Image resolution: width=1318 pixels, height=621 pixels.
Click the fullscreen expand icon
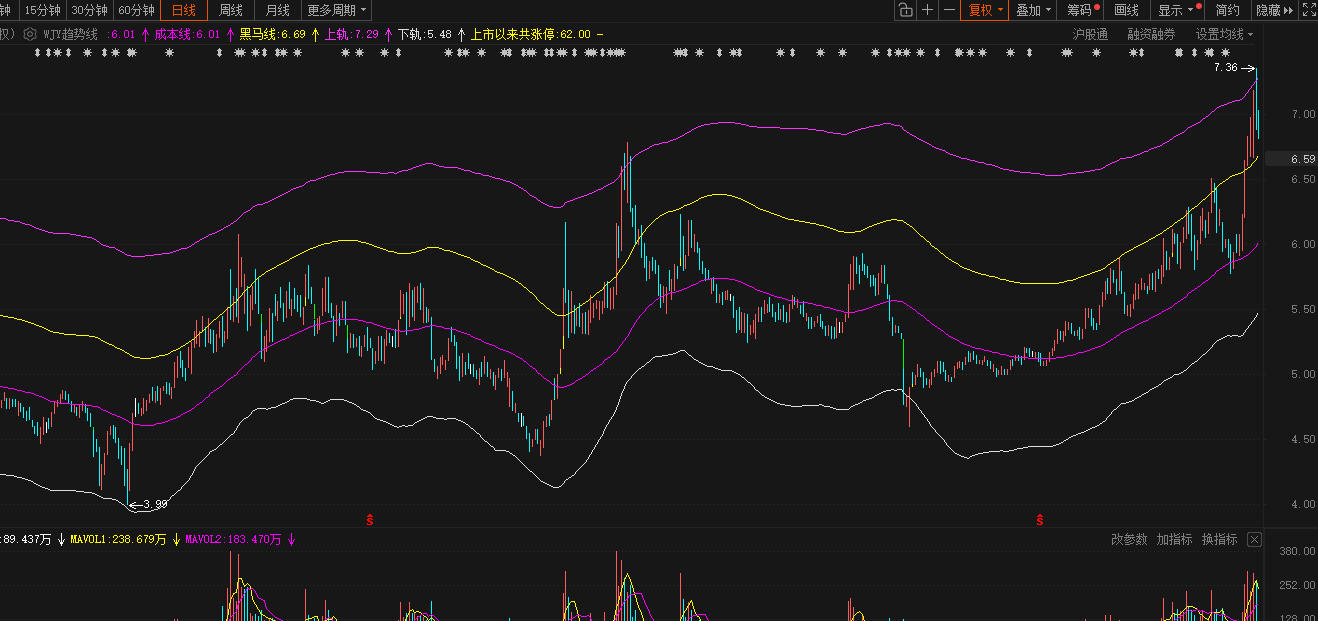(x=1308, y=10)
